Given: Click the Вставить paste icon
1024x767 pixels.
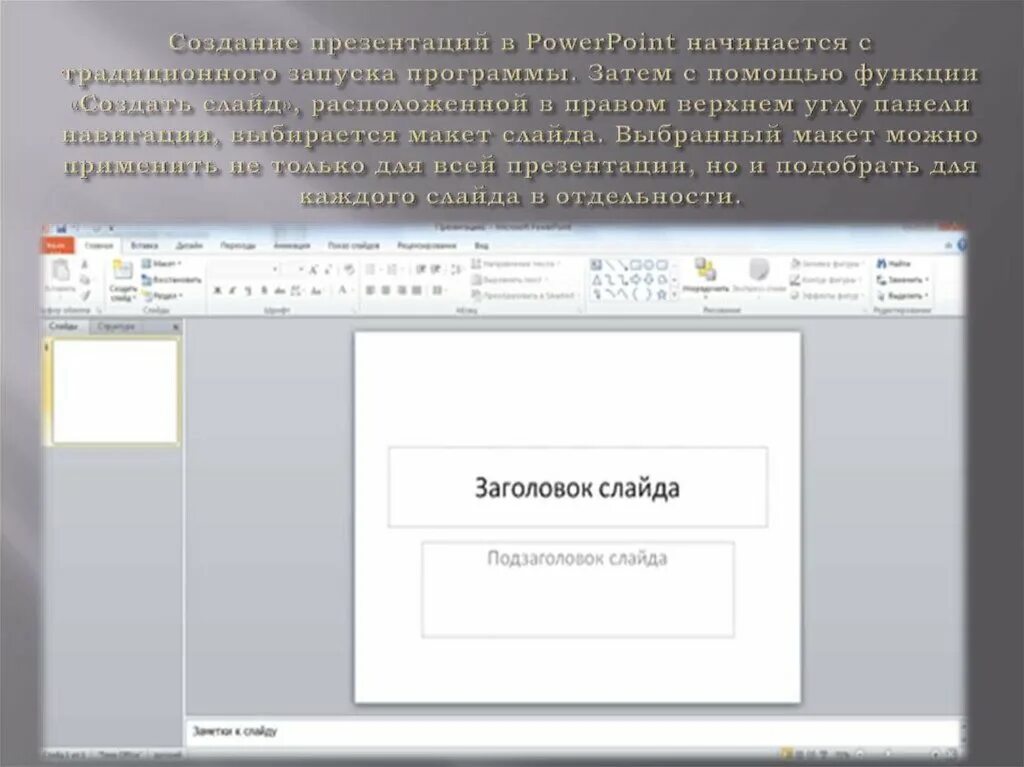Looking at the screenshot, I should (60, 269).
